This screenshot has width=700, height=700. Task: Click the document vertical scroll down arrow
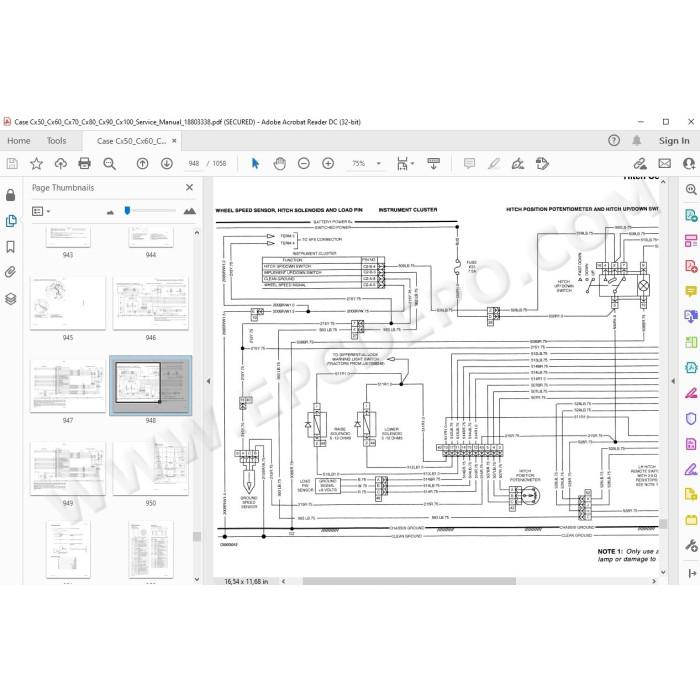663,572
